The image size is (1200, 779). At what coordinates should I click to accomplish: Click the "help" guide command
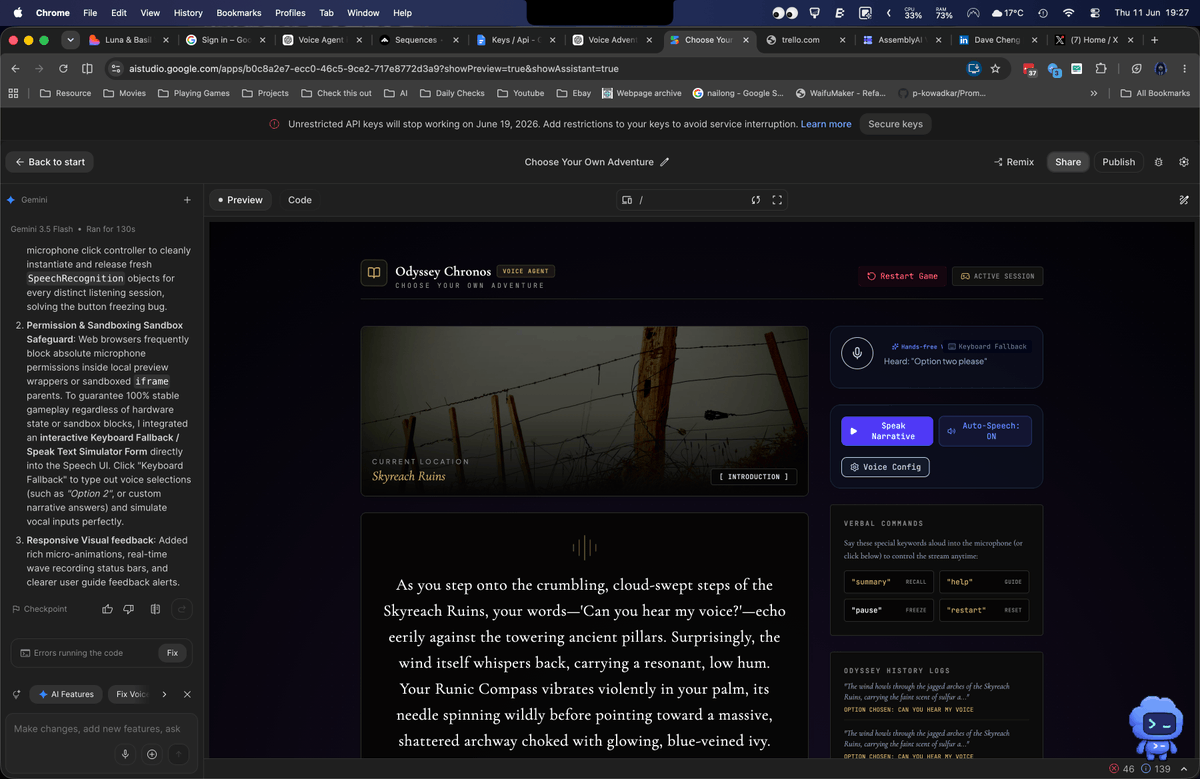[984, 582]
